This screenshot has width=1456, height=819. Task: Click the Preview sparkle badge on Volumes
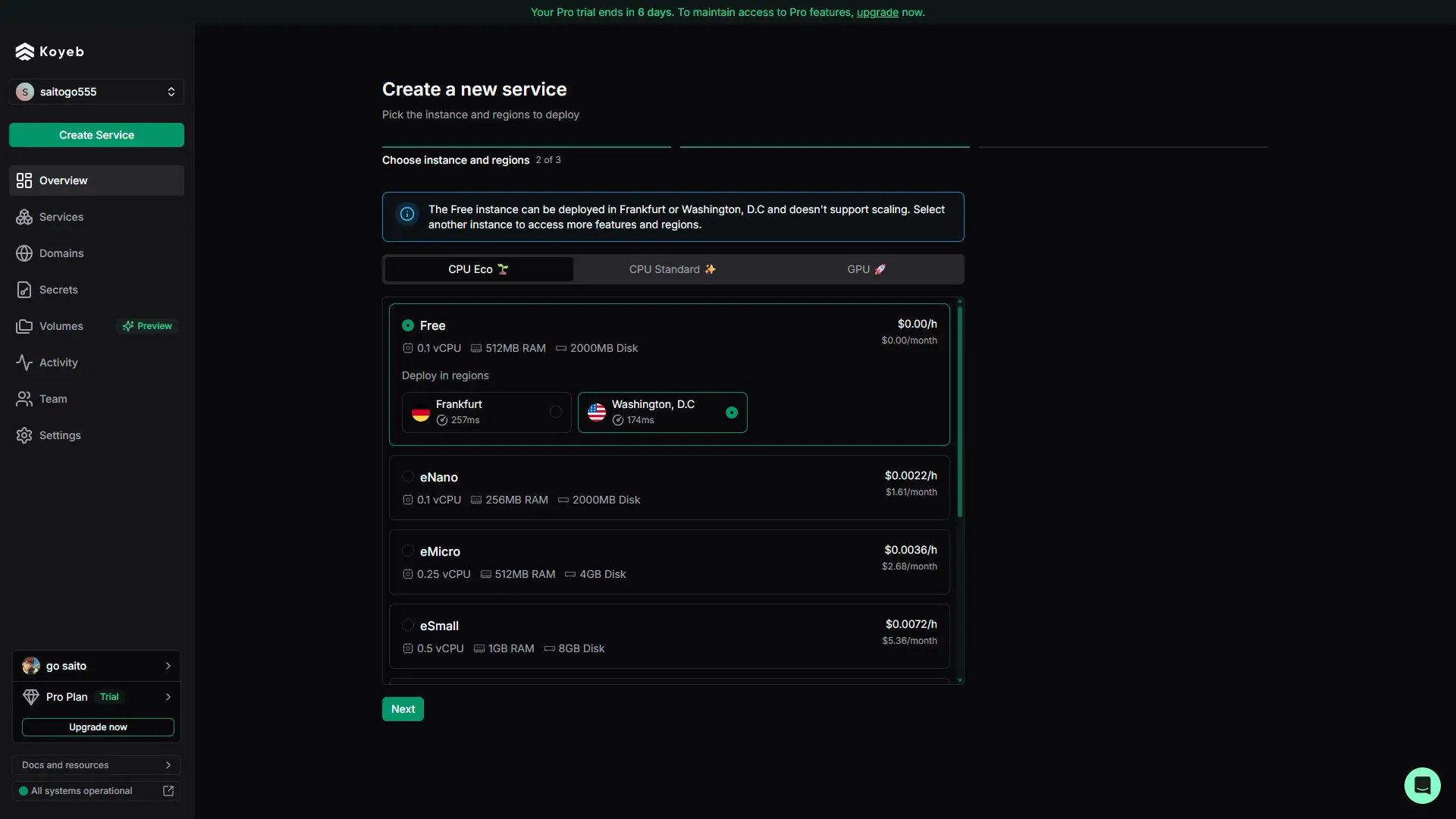click(x=148, y=326)
